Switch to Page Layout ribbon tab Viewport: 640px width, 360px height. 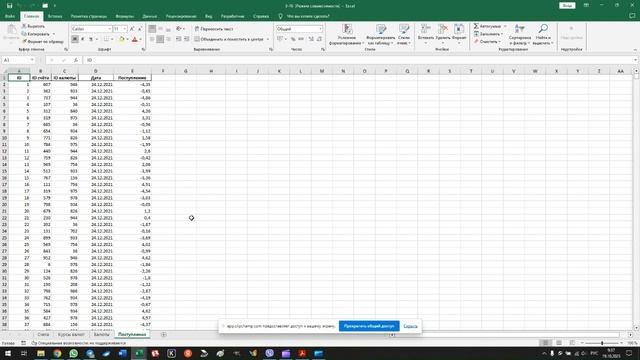coord(89,16)
